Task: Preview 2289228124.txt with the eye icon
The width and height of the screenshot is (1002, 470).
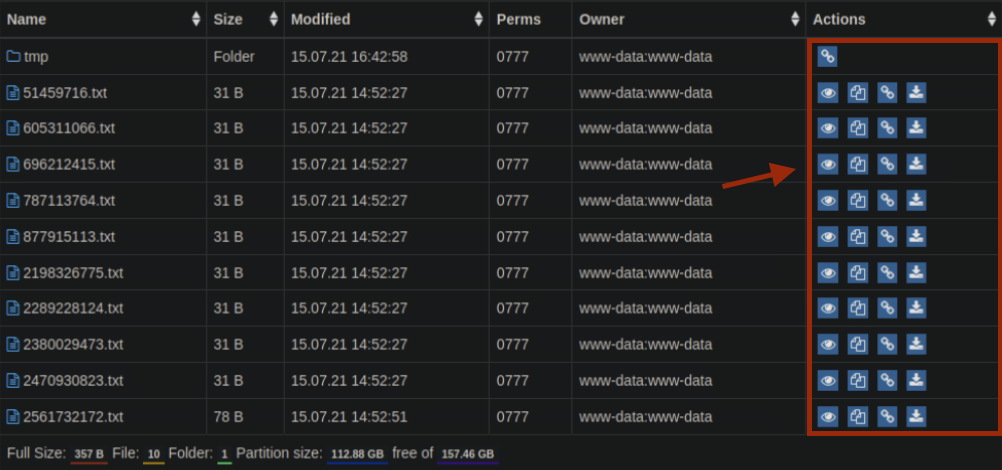Action: [x=828, y=308]
